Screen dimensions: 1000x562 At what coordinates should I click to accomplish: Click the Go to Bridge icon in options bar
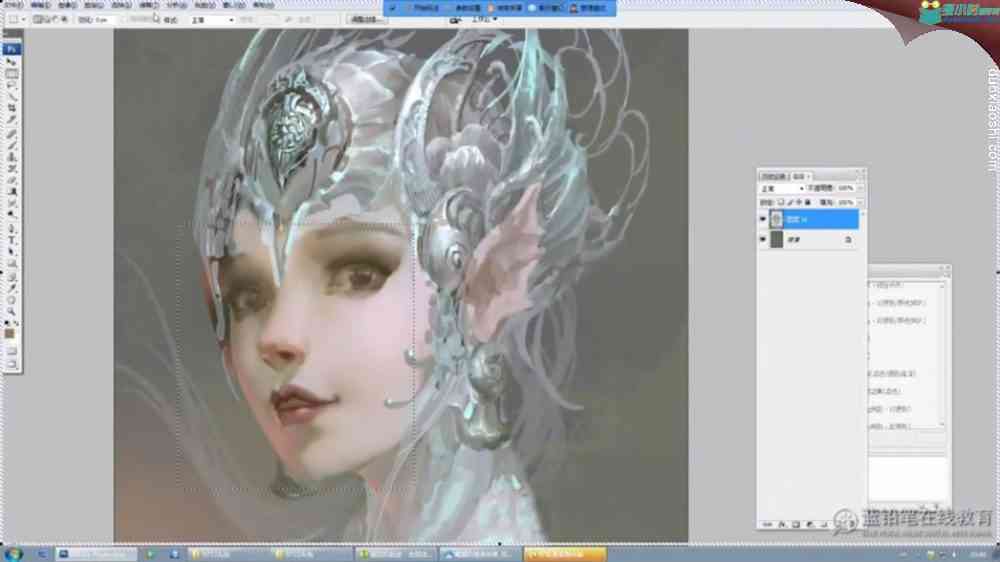pos(455,20)
